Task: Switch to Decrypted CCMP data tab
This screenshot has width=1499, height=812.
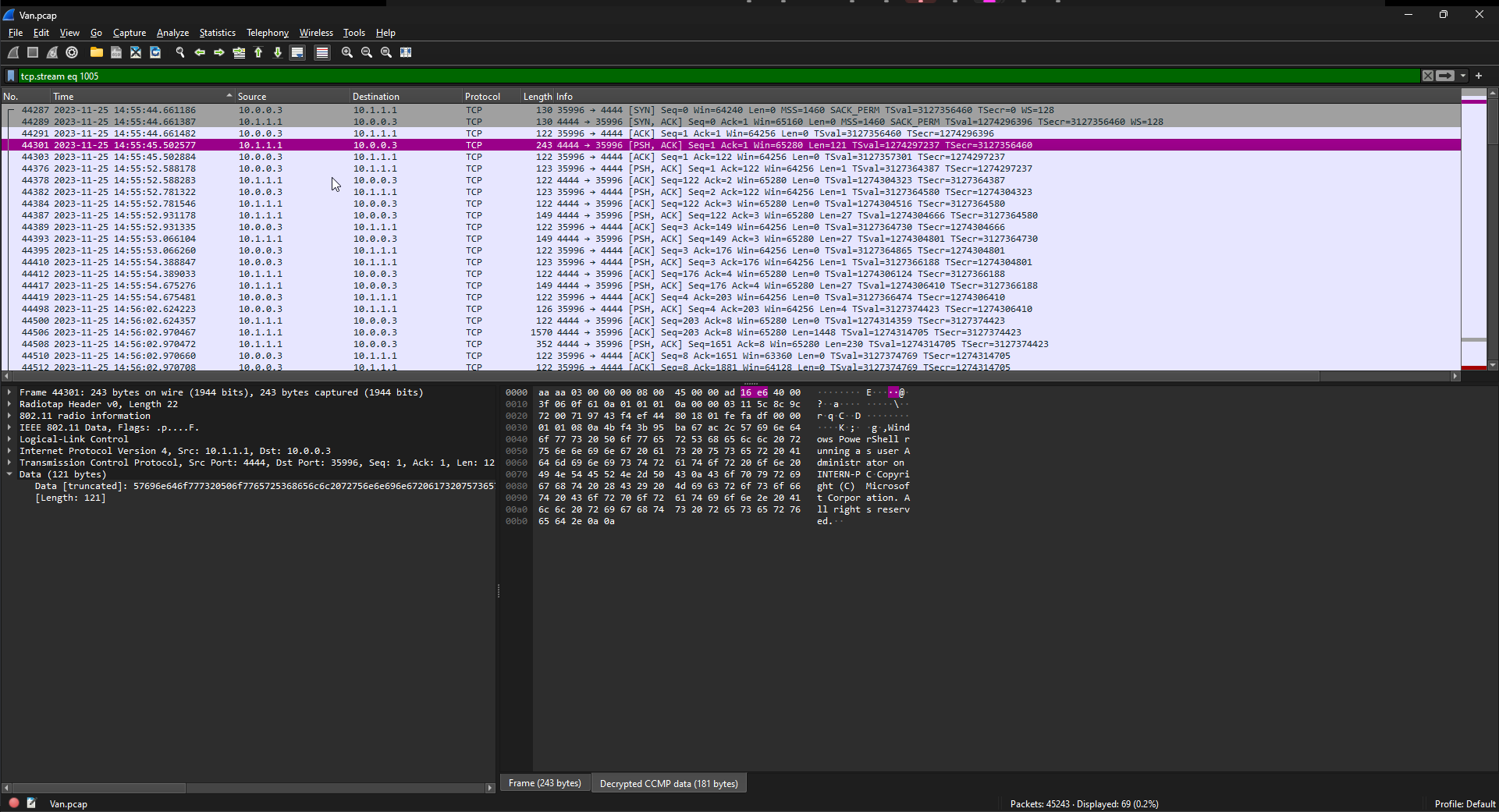Action: [669, 783]
